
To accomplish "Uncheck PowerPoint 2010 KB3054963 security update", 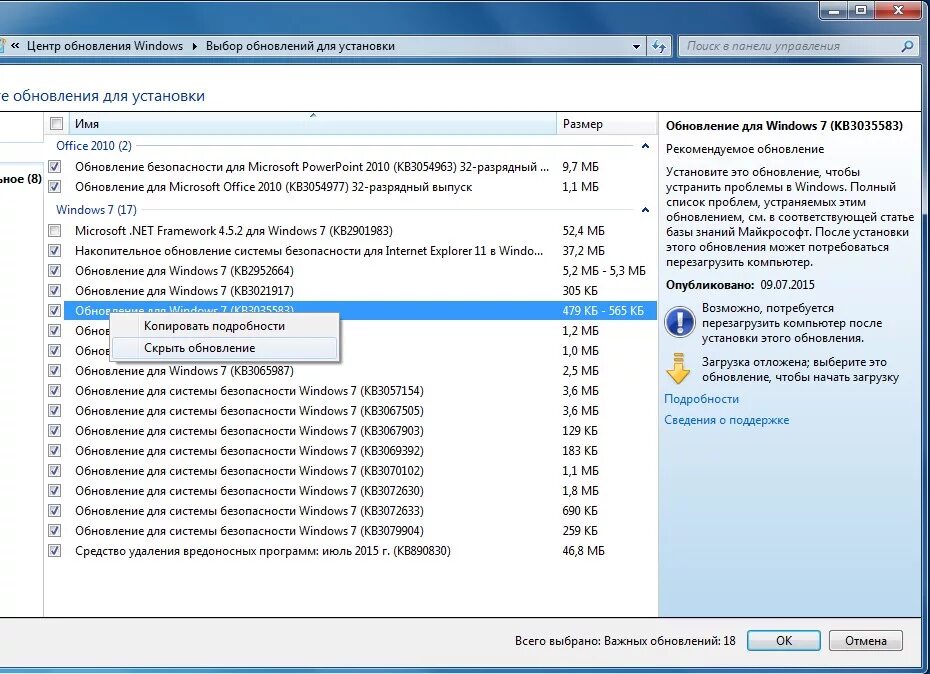I will tap(55, 167).
